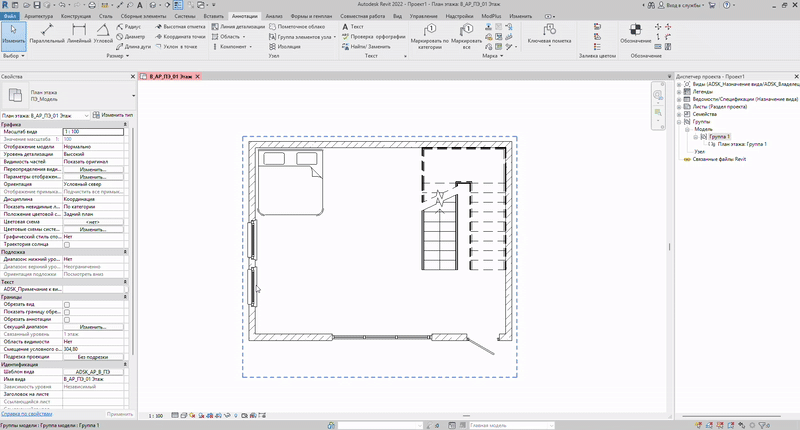Image resolution: width=800 pixels, height=430 pixels.
Task: Enable the Обрезать вид checkbox
Action: pyautogui.click(x=67, y=304)
